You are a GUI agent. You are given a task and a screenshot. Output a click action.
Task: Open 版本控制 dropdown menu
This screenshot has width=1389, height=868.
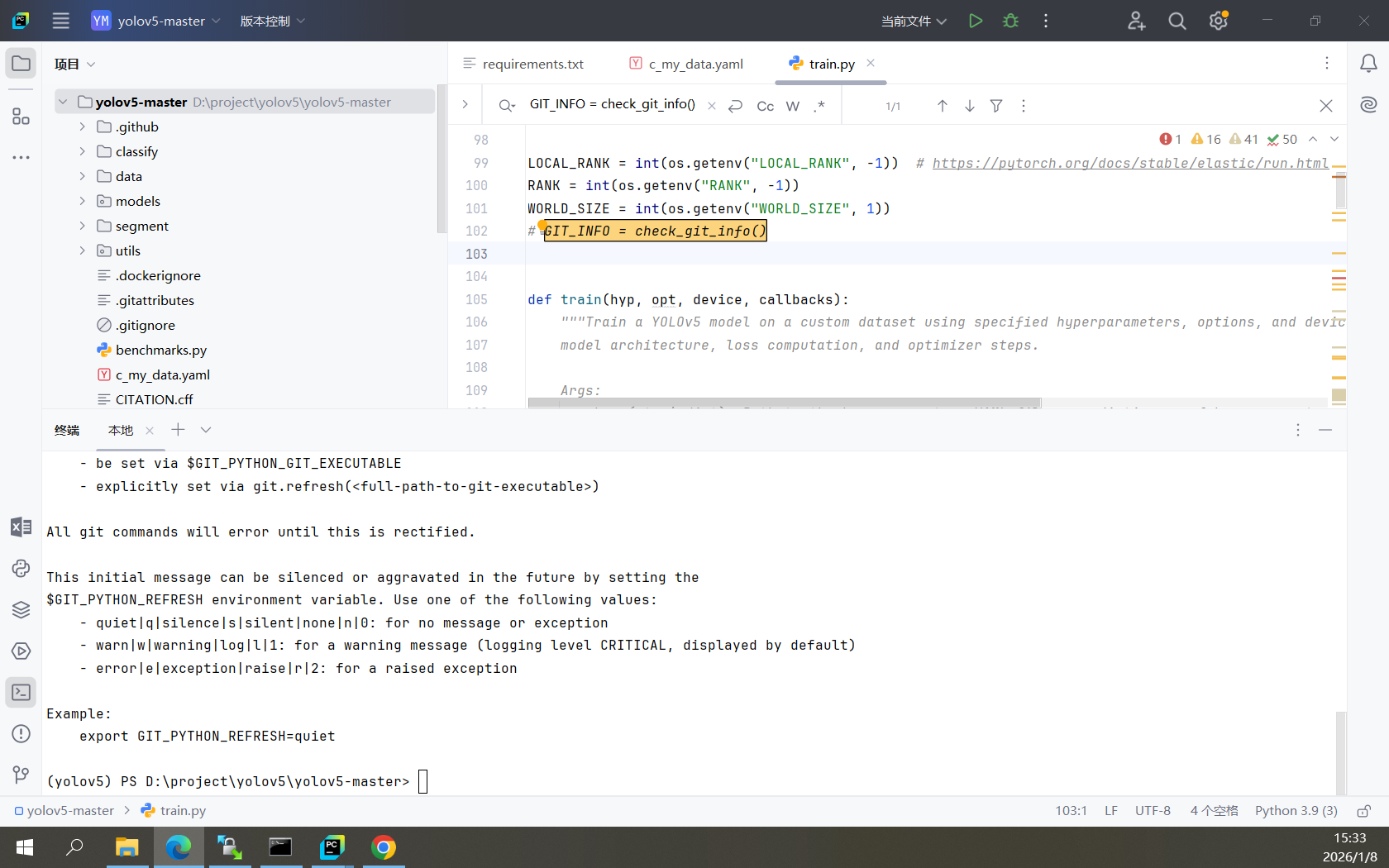(x=273, y=21)
